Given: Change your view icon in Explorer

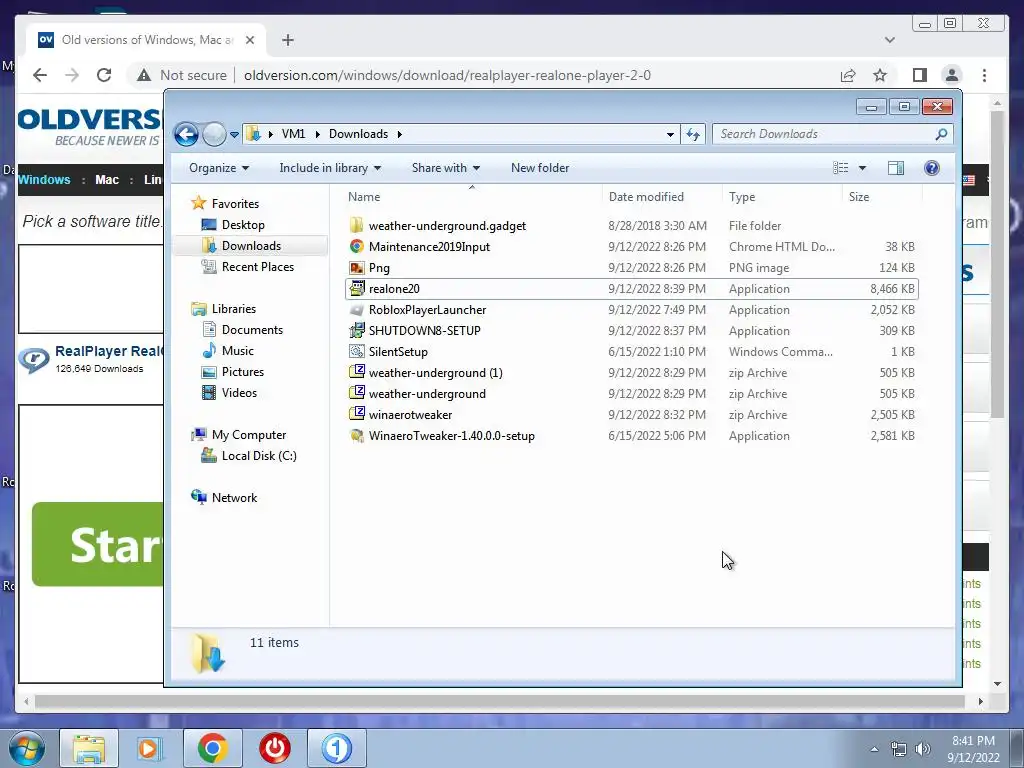Looking at the screenshot, I should coord(840,168).
